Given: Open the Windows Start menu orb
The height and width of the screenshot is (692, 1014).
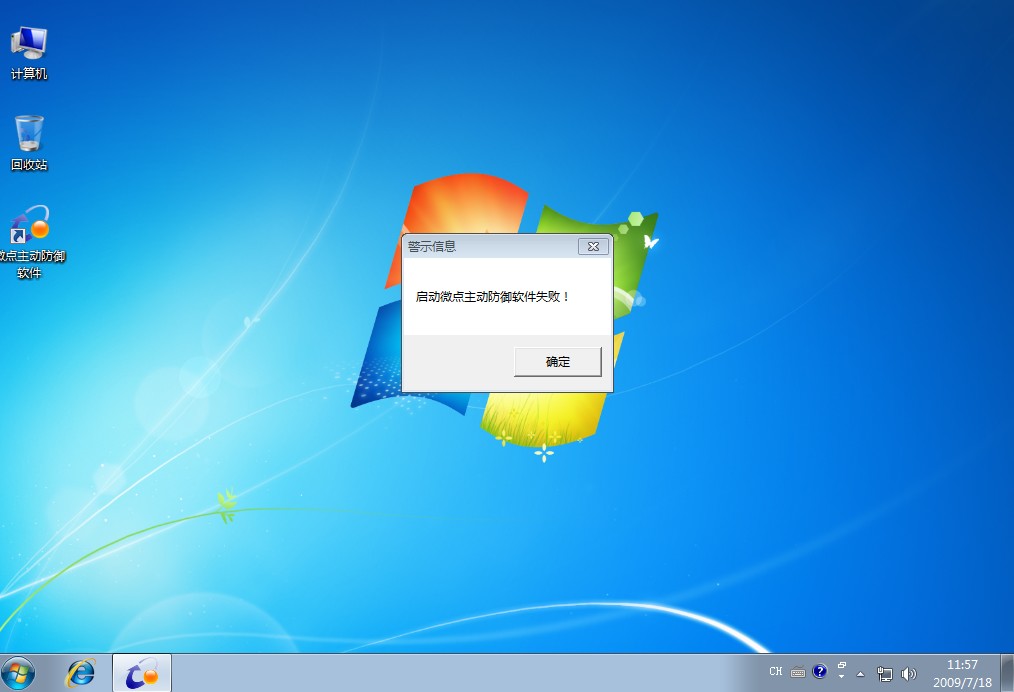Looking at the screenshot, I should [18, 674].
